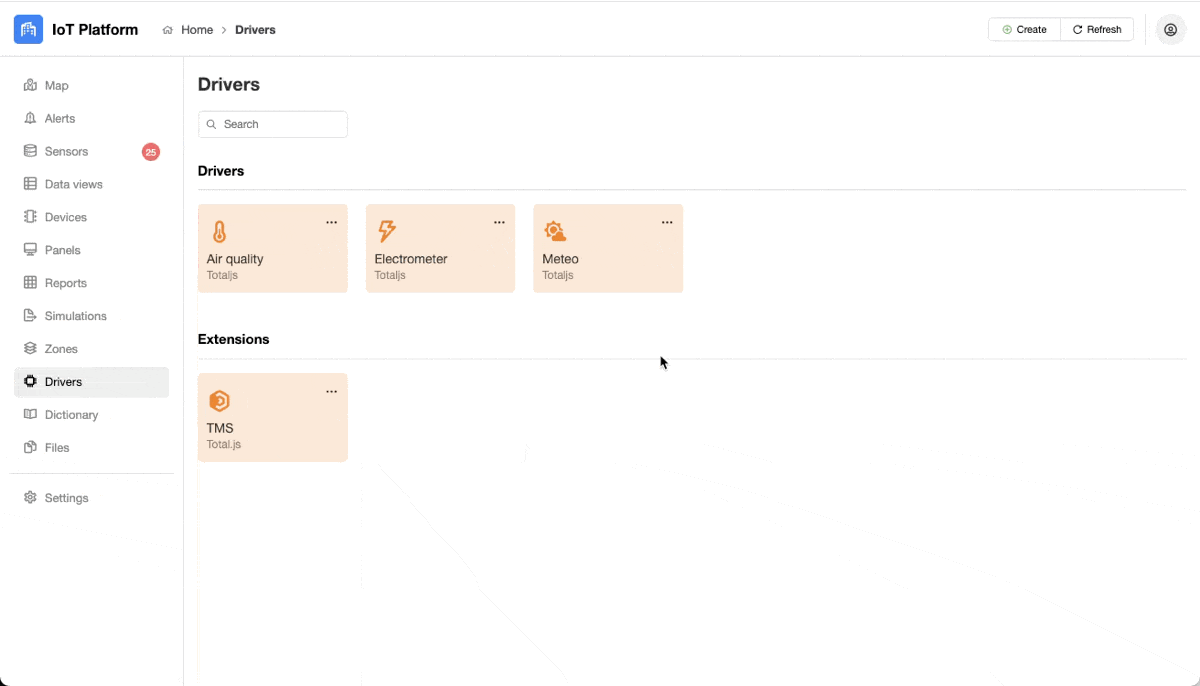Click the TMS hexagon icon
Image resolution: width=1200 pixels, height=686 pixels.
(x=219, y=401)
